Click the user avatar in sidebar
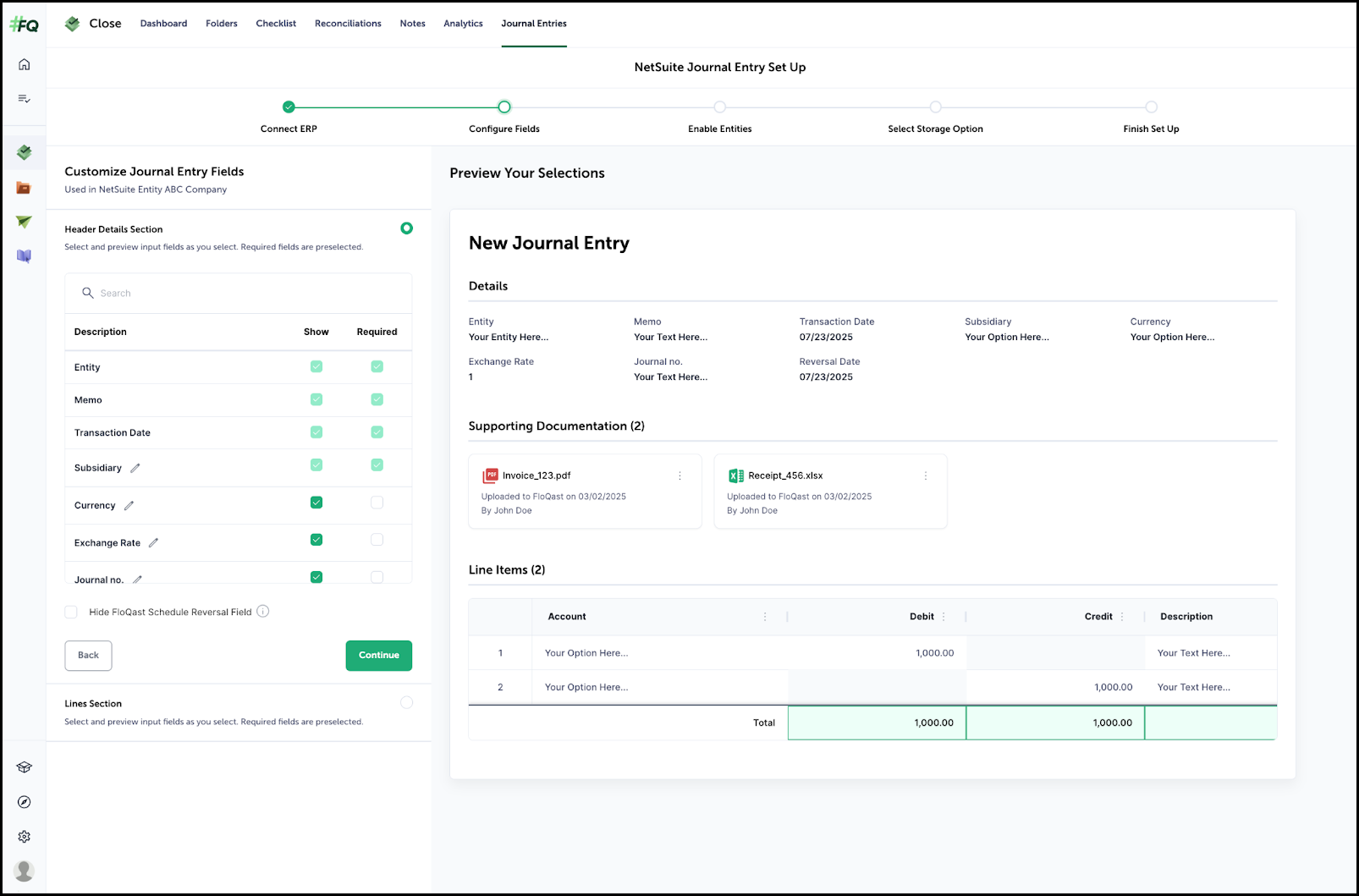Screen dimensions: 1359x896 tap(25, 870)
